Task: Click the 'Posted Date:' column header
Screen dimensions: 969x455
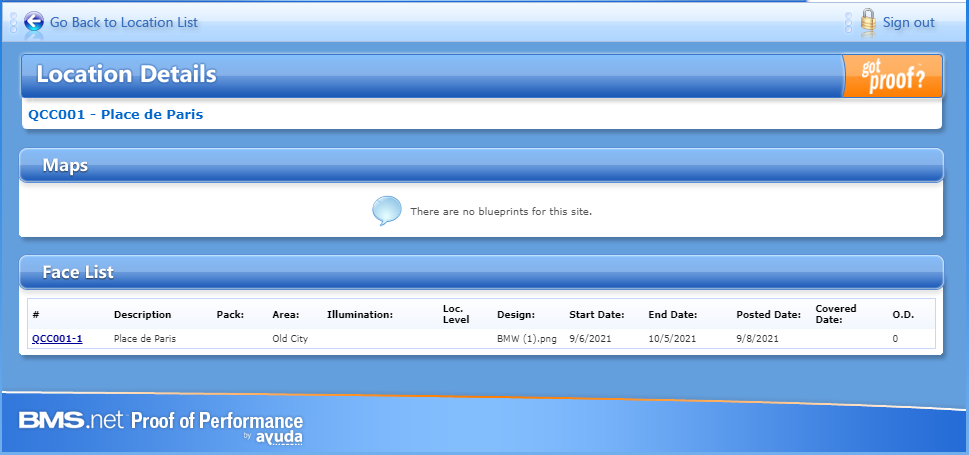Action: (766, 315)
